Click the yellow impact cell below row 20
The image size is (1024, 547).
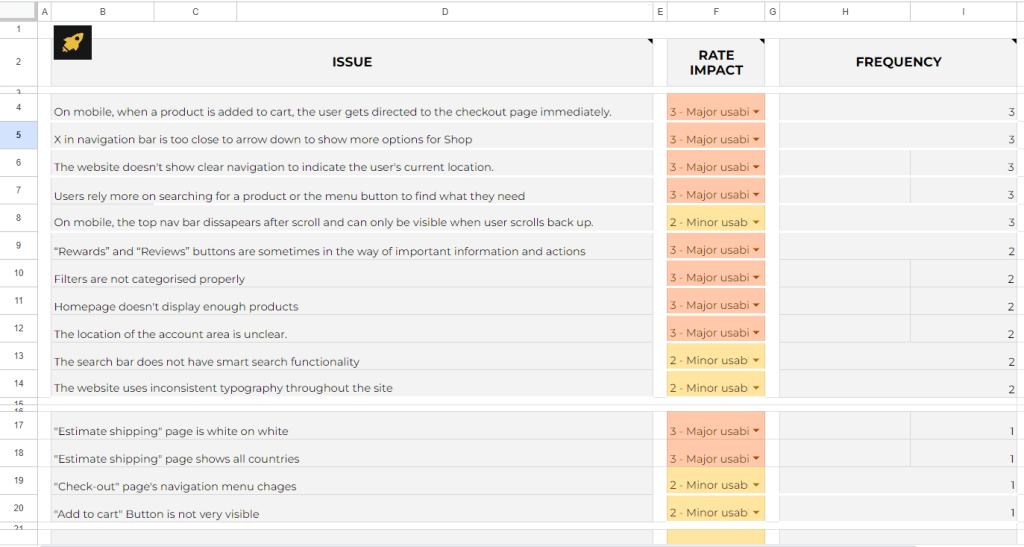coord(716,537)
